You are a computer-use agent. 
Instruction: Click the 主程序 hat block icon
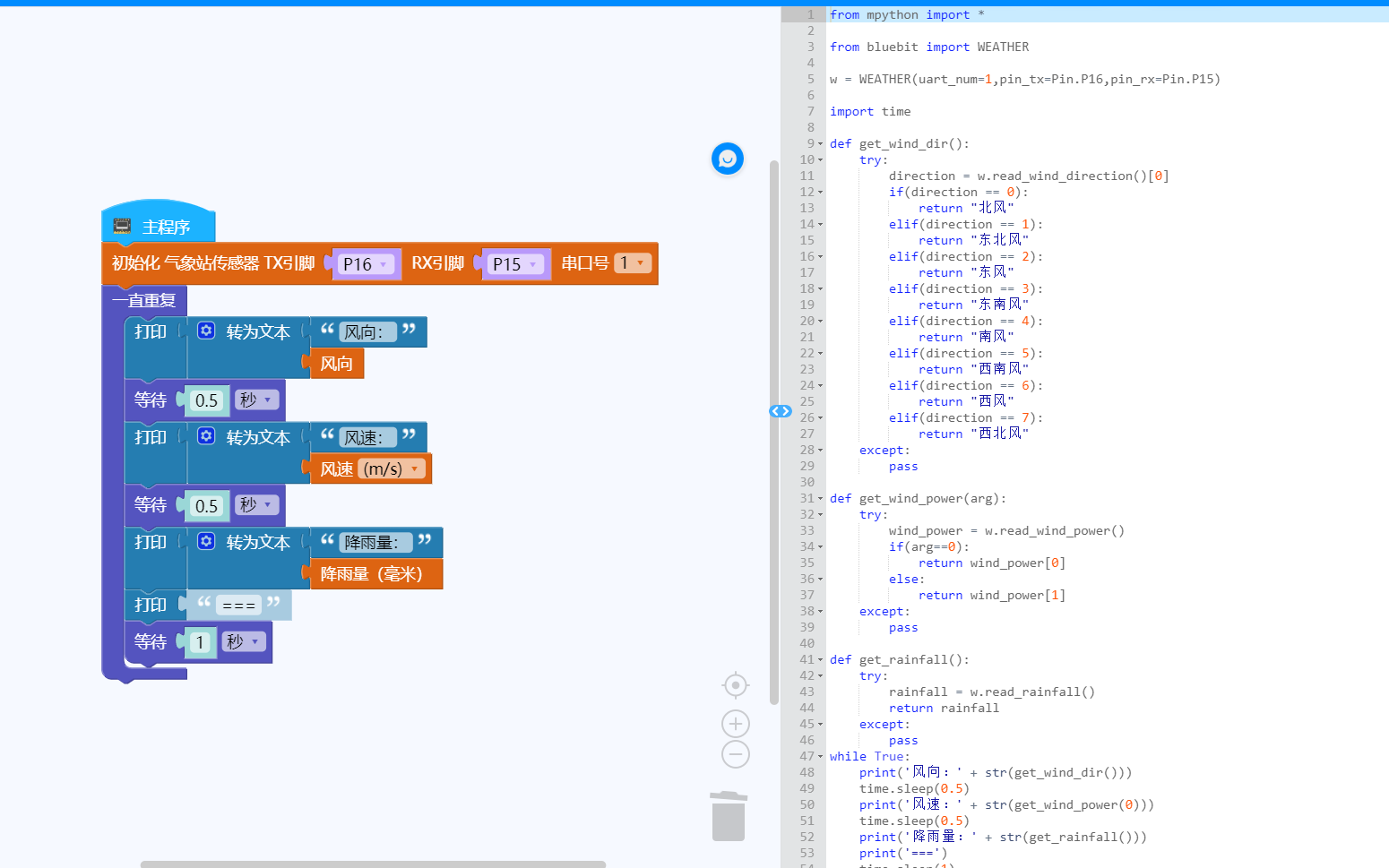(123, 227)
